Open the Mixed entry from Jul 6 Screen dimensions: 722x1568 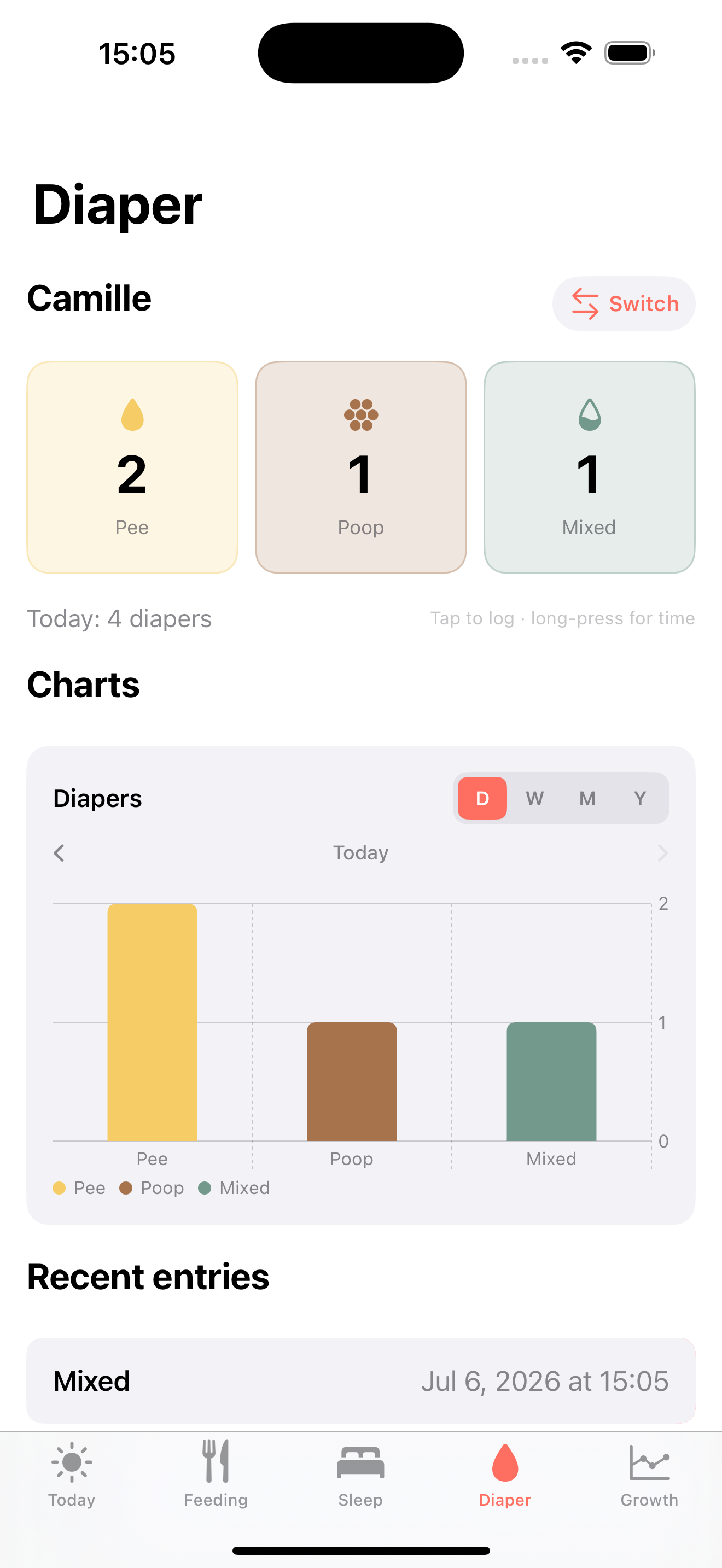click(361, 1380)
